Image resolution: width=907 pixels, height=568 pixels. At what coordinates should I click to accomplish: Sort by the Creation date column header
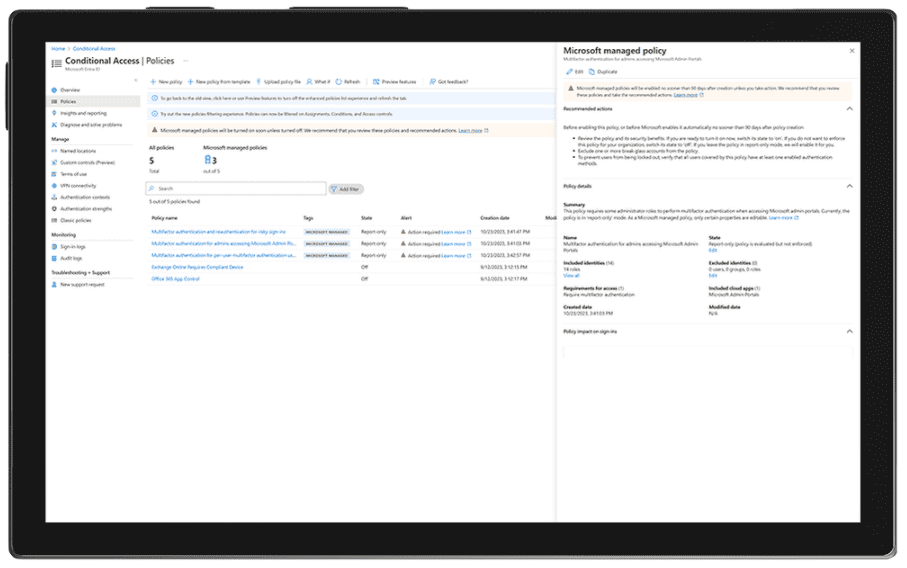(495, 218)
